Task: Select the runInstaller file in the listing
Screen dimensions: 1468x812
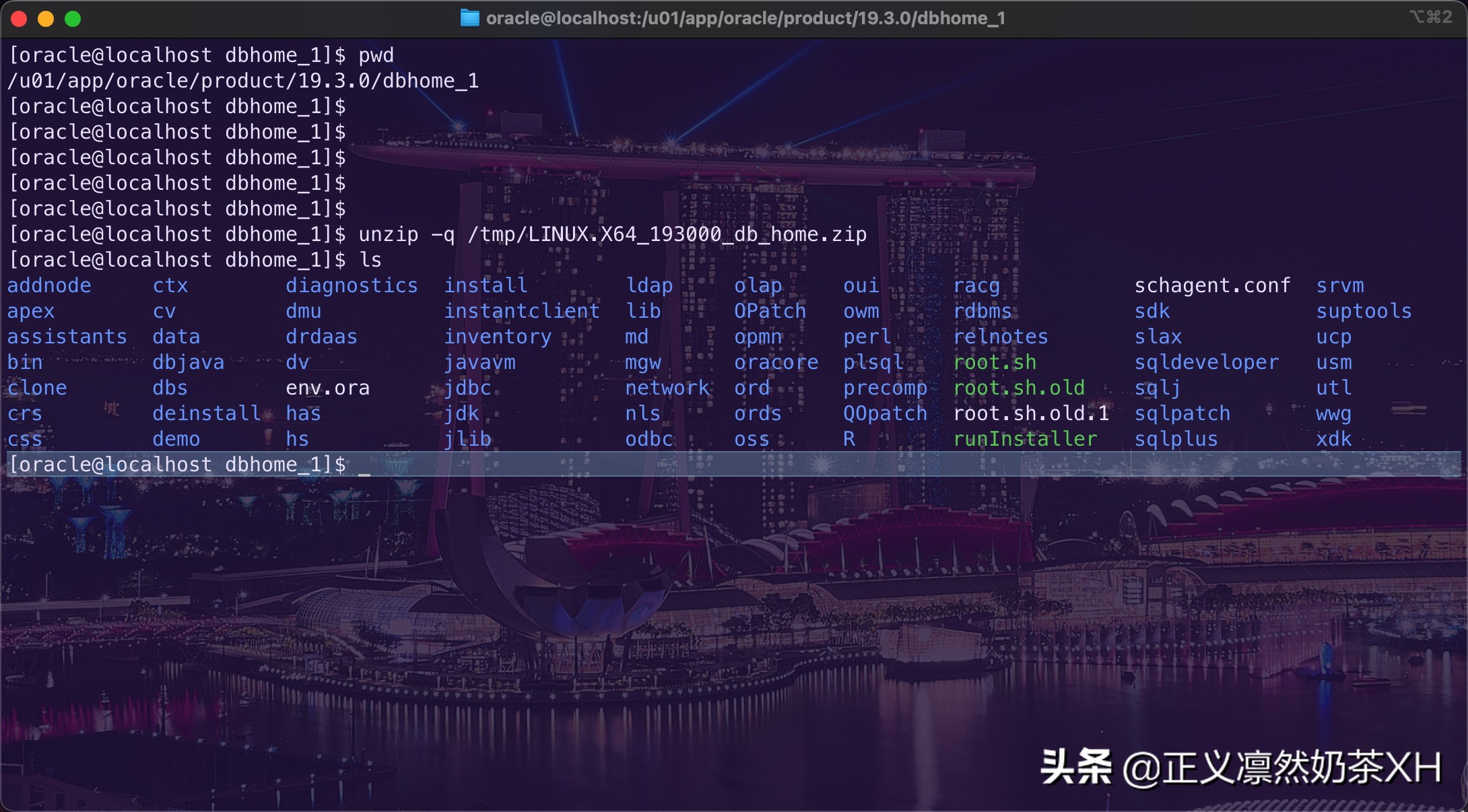Action: pyautogui.click(x=1024, y=438)
